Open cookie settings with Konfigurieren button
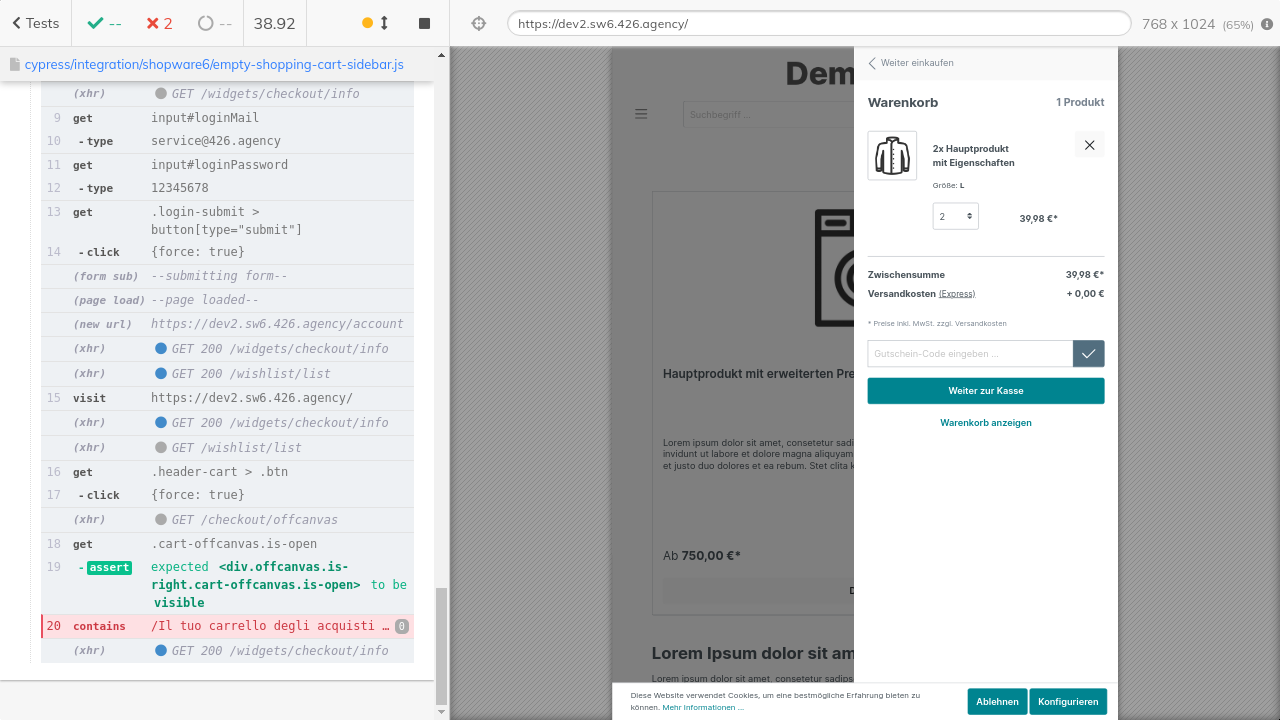This screenshot has height=720, width=1280. (x=1067, y=702)
